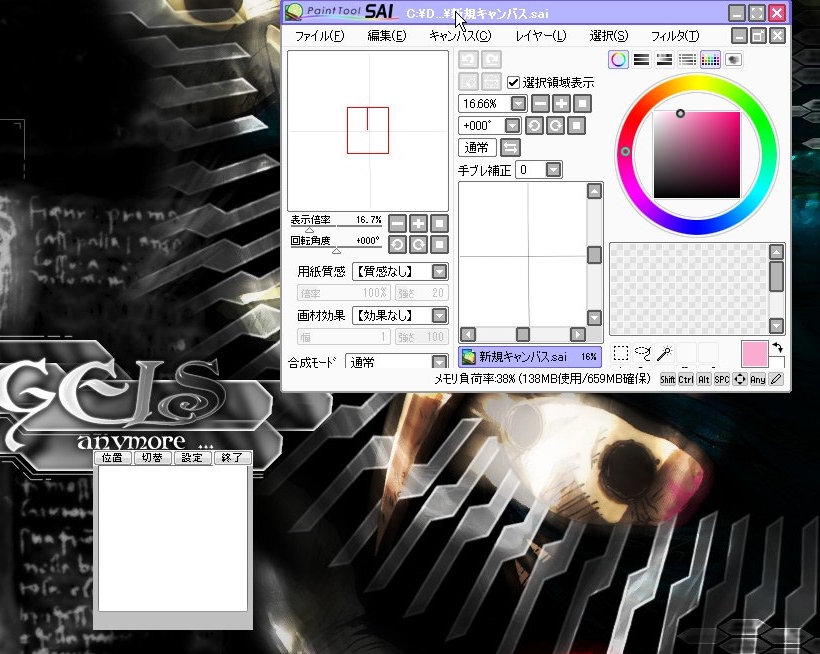Toggle the HSV sliders panel

(664, 60)
